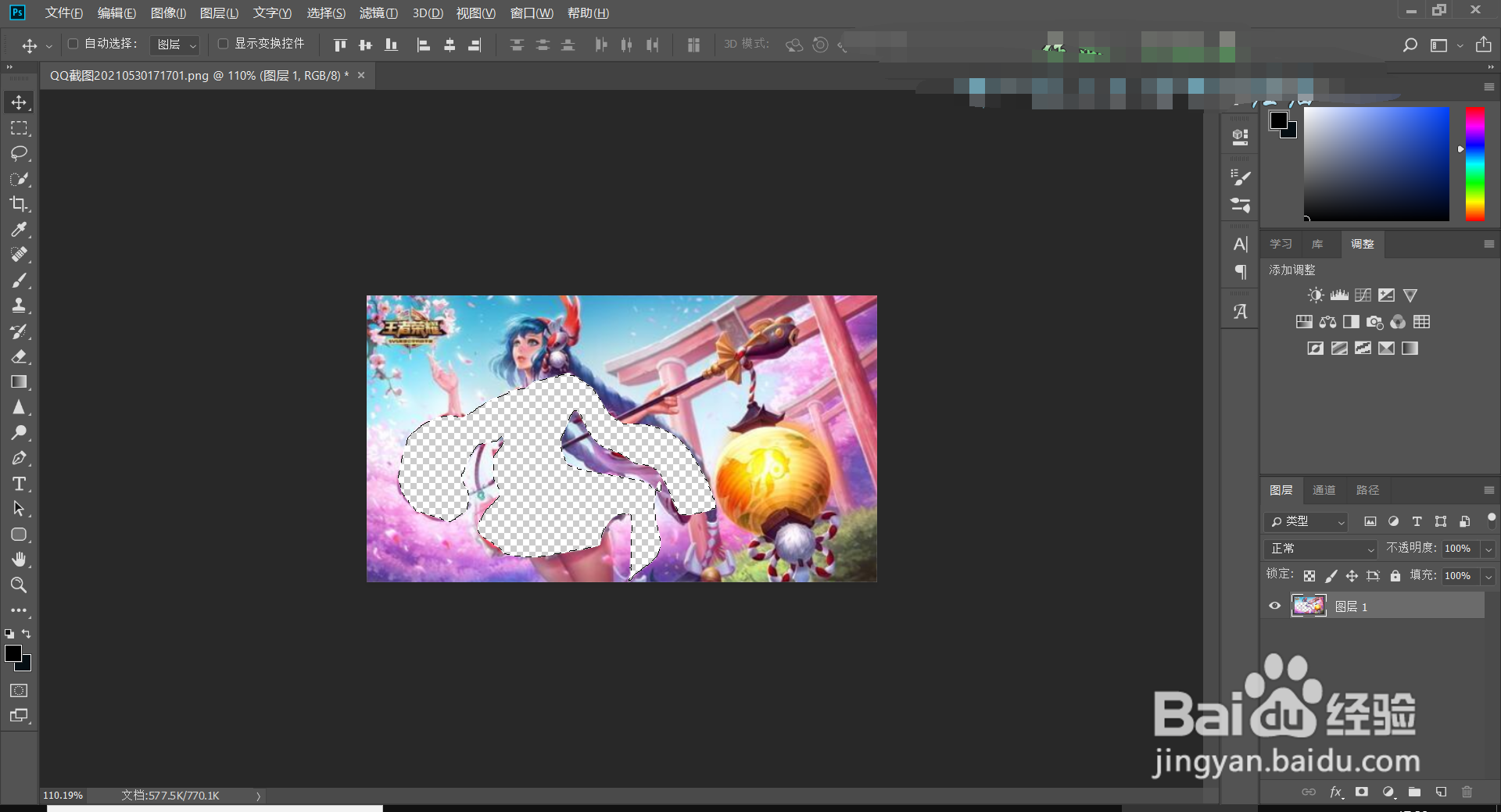Toggle lock image pixels
The image size is (1501, 812).
click(x=1331, y=576)
